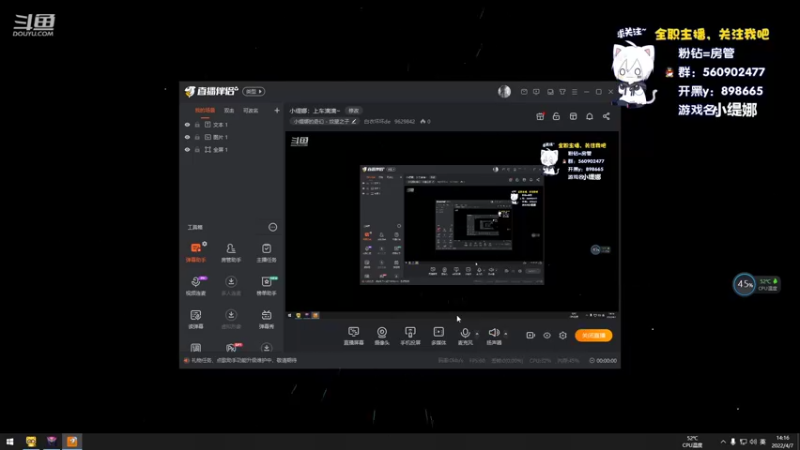Switch to the third scene tab
Screen dimensions: 800x450
(x=251, y=110)
